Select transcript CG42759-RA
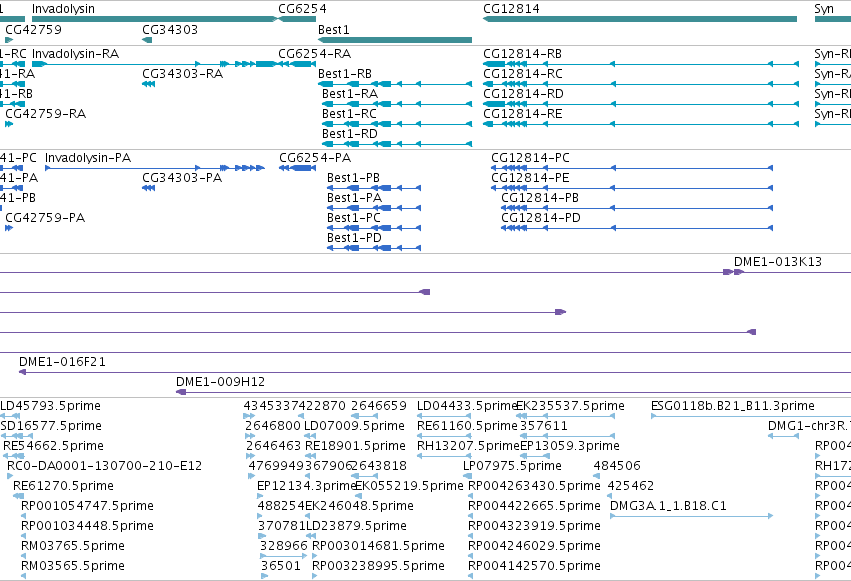Screen dimensions: 851x581 click(x=9, y=124)
